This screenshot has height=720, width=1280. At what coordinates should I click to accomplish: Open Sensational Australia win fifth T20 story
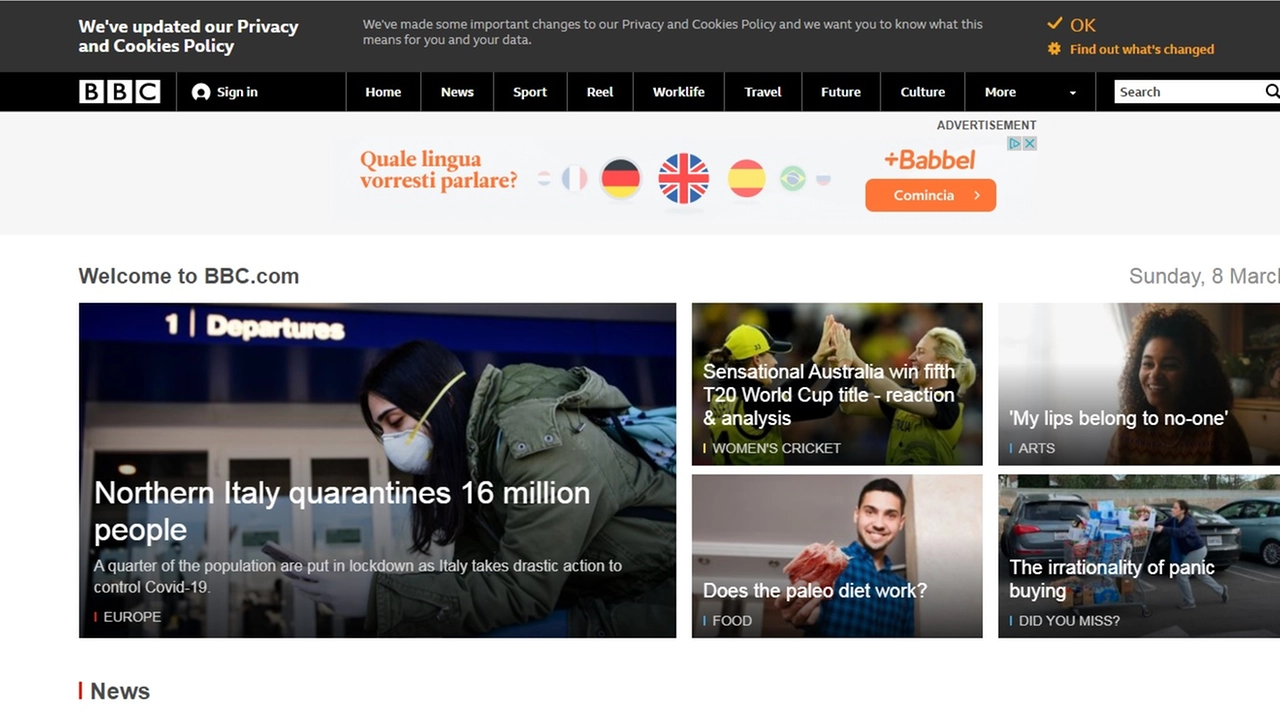pos(829,395)
